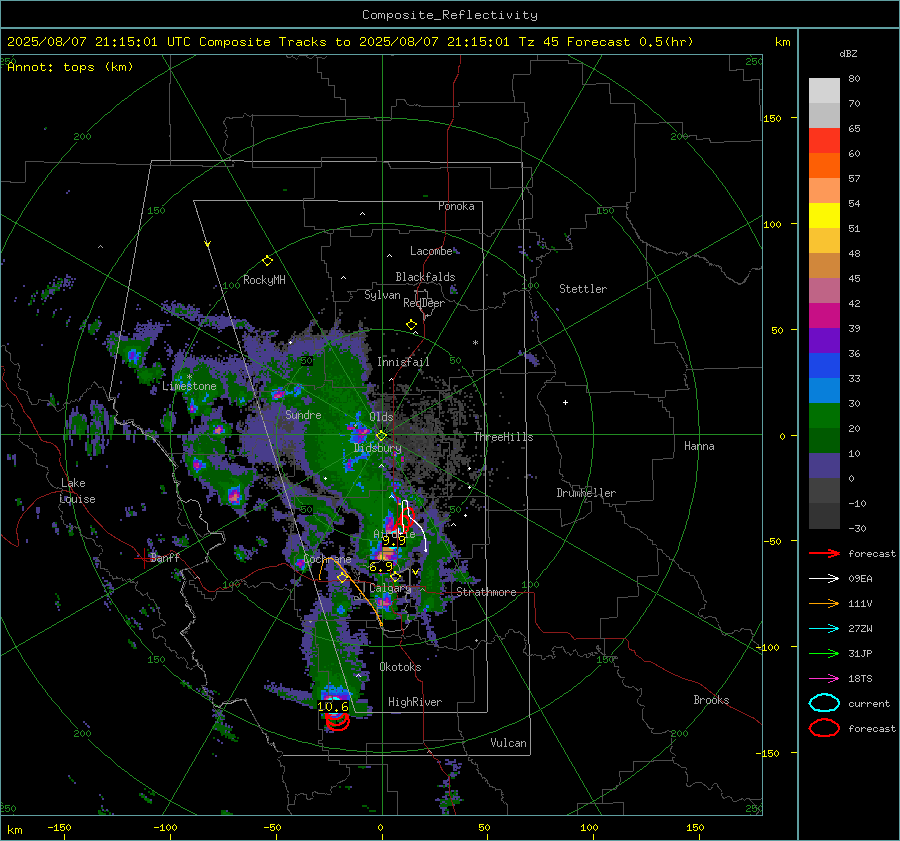Click the Innisfail city label
This screenshot has height=841, width=900.
[403, 362]
